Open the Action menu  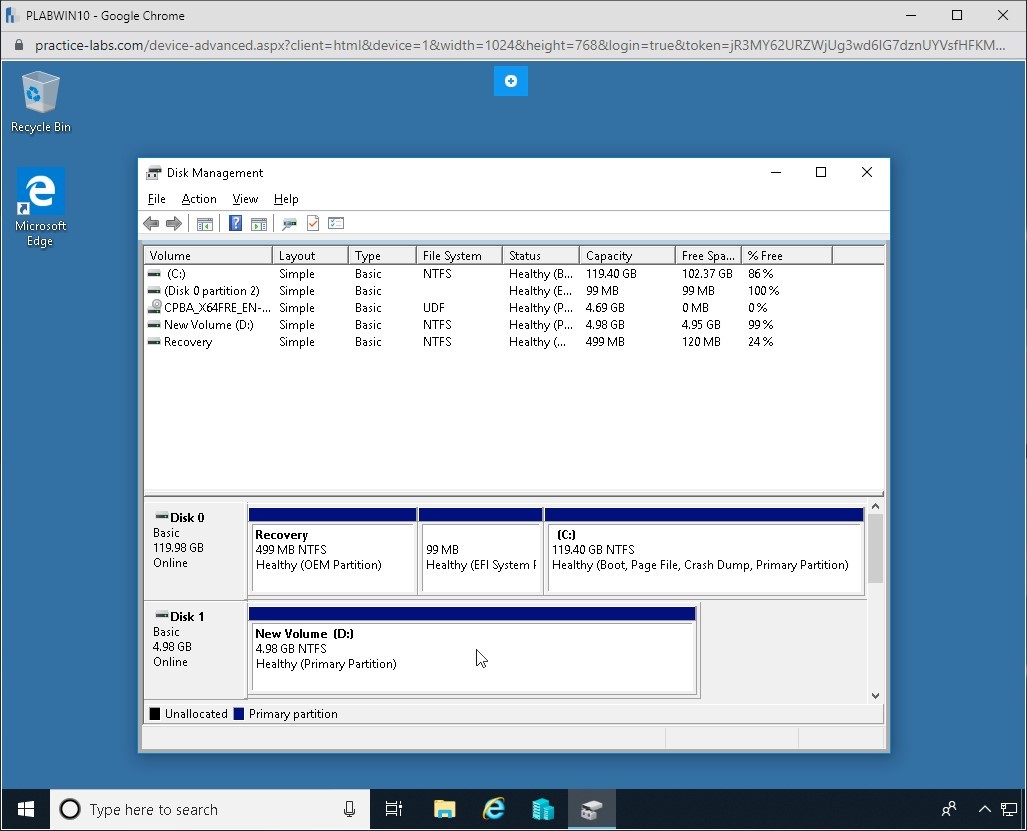pos(199,199)
